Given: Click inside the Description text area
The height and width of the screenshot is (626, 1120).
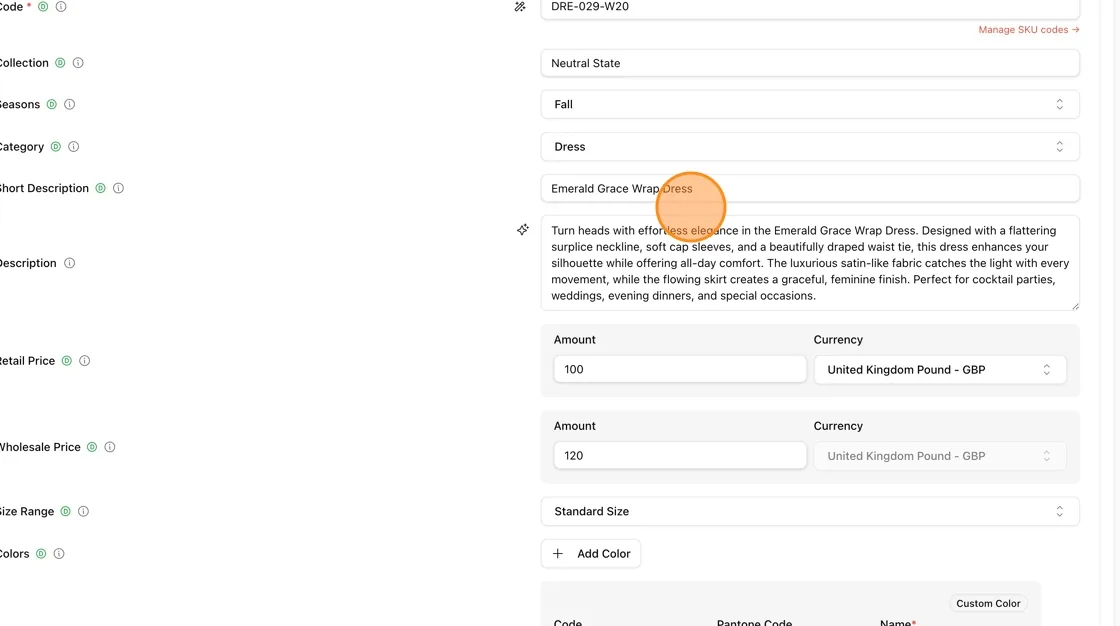Looking at the screenshot, I should [810, 263].
